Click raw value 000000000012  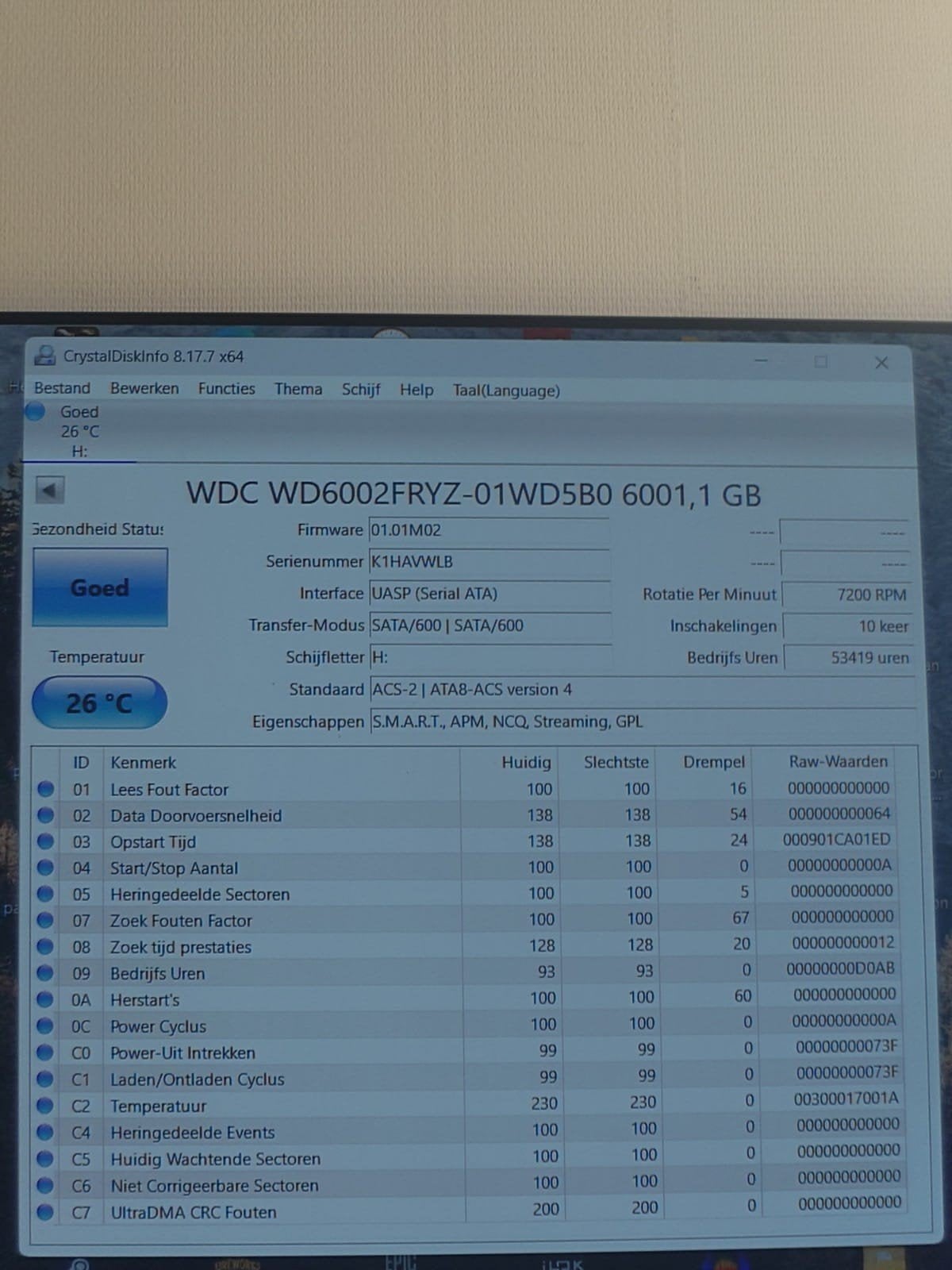click(x=843, y=942)
